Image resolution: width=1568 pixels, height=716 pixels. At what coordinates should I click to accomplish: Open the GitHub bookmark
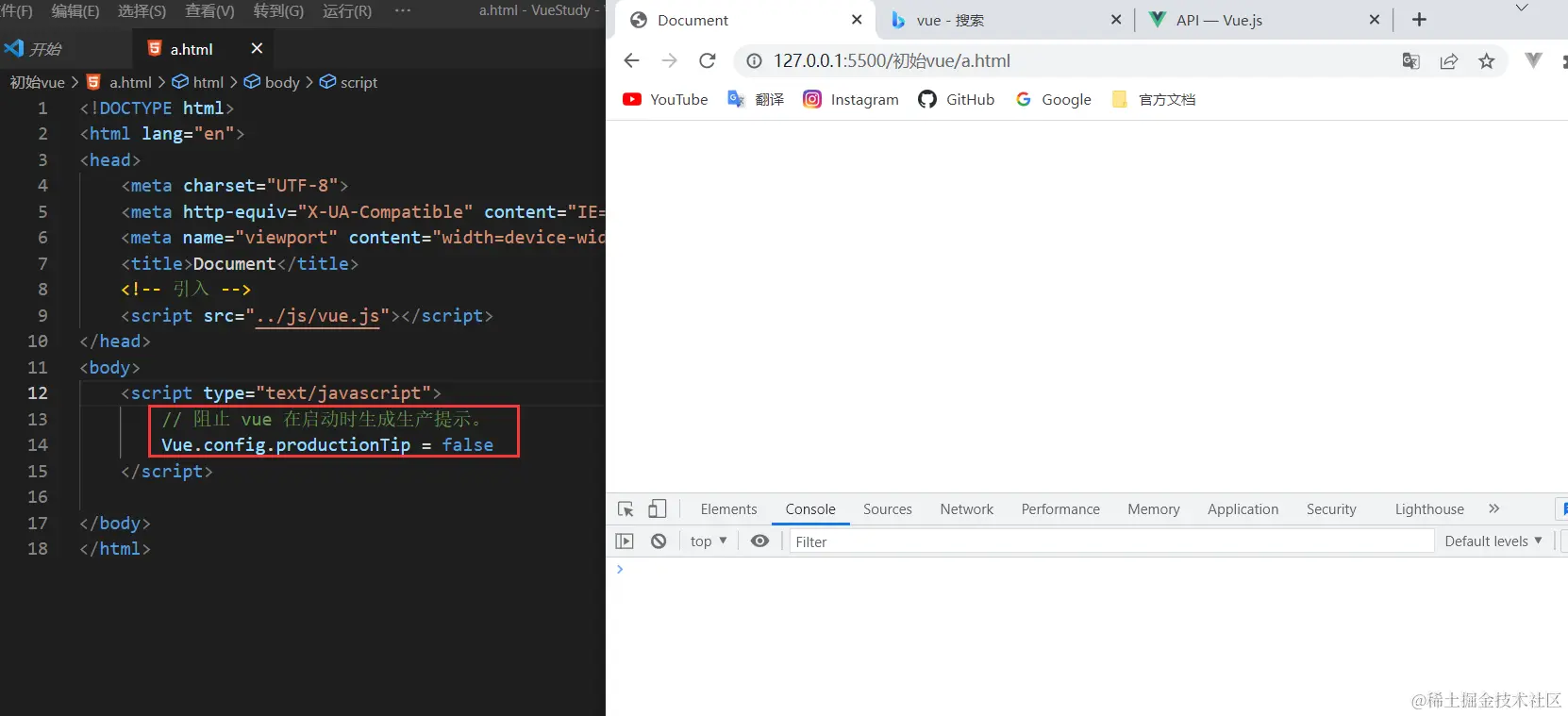click(957, 99)
